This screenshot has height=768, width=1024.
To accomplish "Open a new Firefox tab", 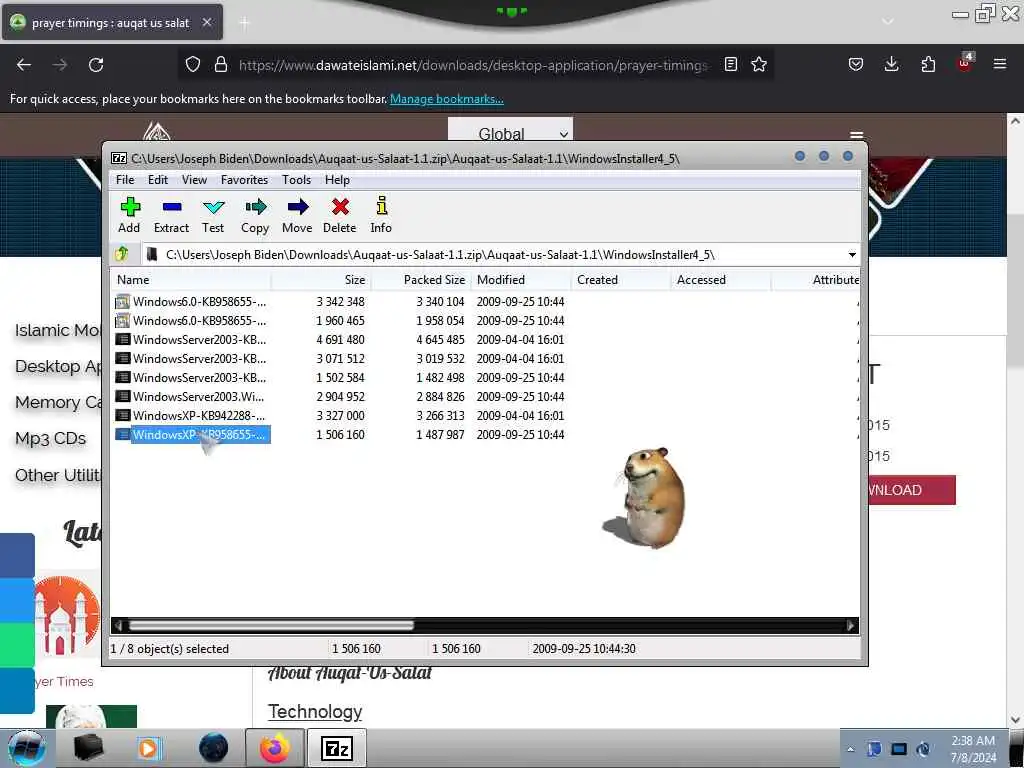I will pos(244,23).
